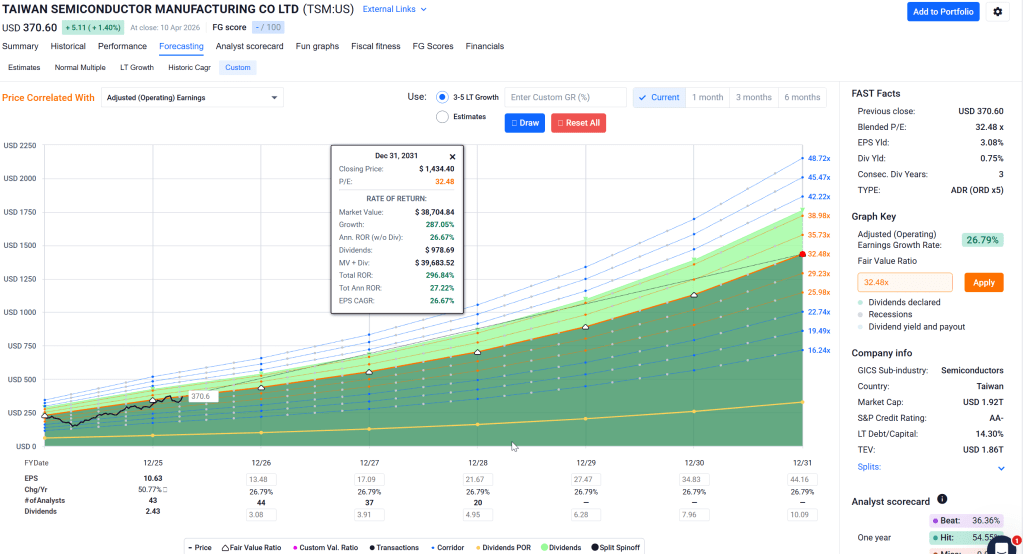Viewport: 1023px width, 554px height.
Task: Click the Add to Portfolio button
Action: coord(943,12)
